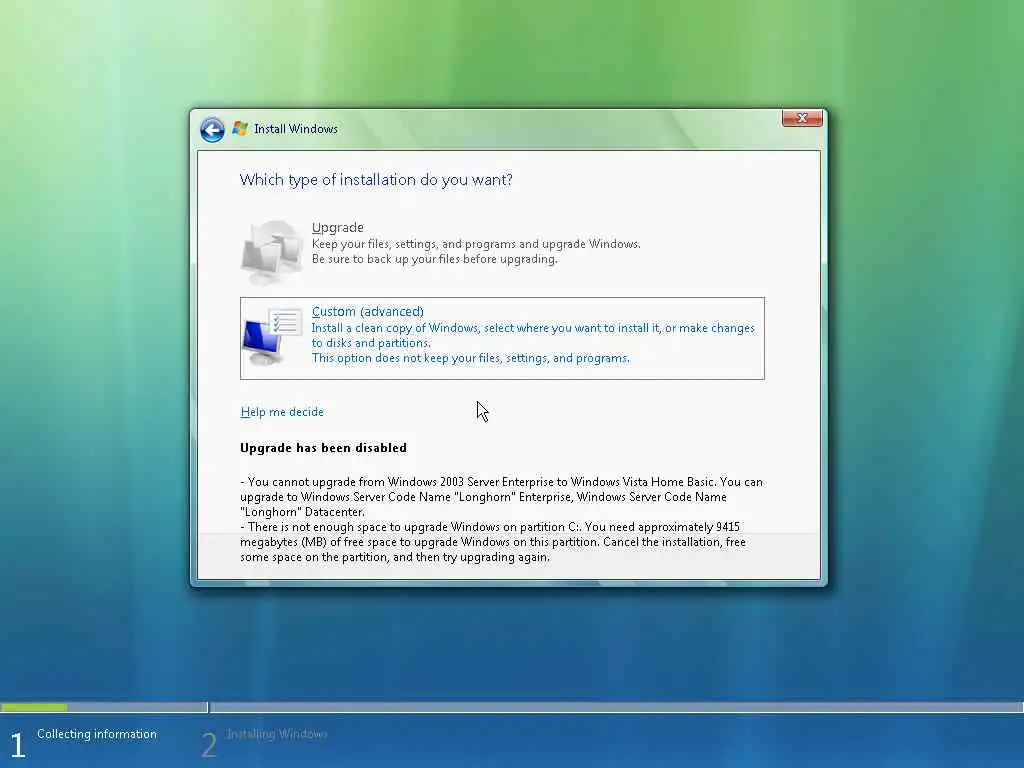Click 'Which type of installation do you want?' heading

376,180
